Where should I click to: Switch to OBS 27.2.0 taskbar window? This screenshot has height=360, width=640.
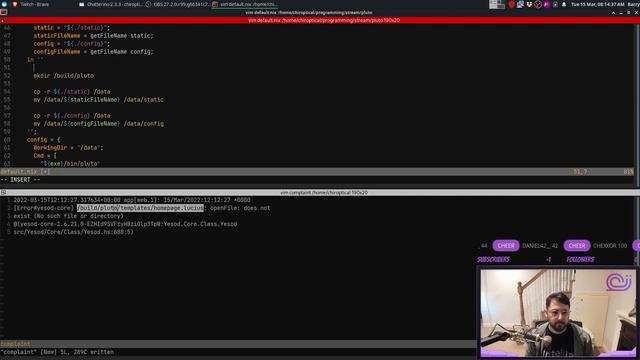pos(178,4)
